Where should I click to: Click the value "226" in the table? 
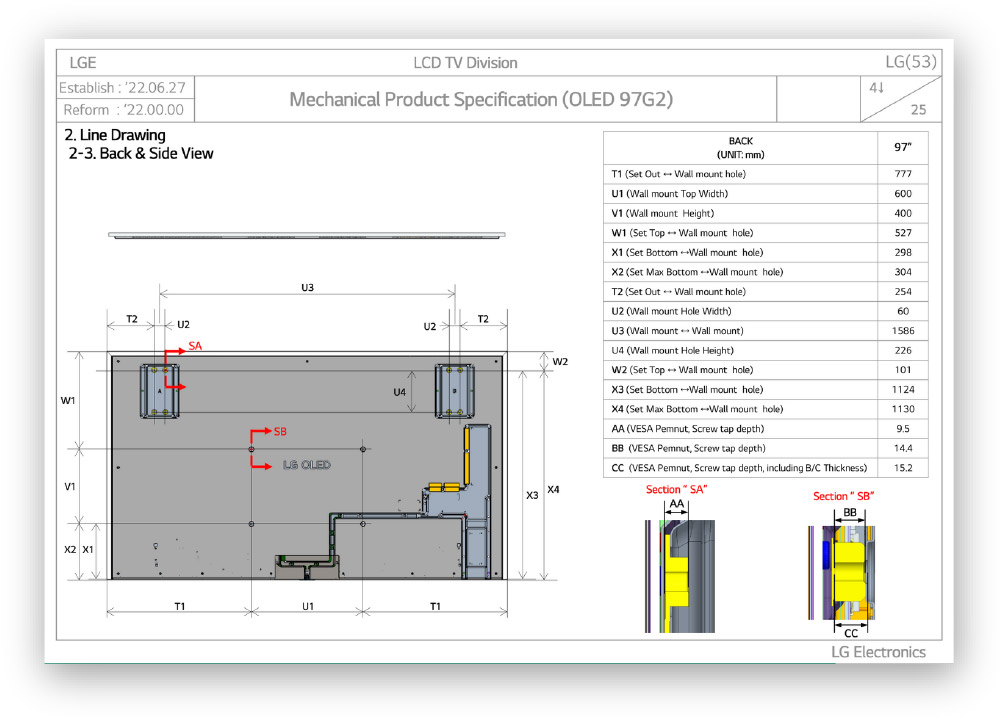(902, 351)
